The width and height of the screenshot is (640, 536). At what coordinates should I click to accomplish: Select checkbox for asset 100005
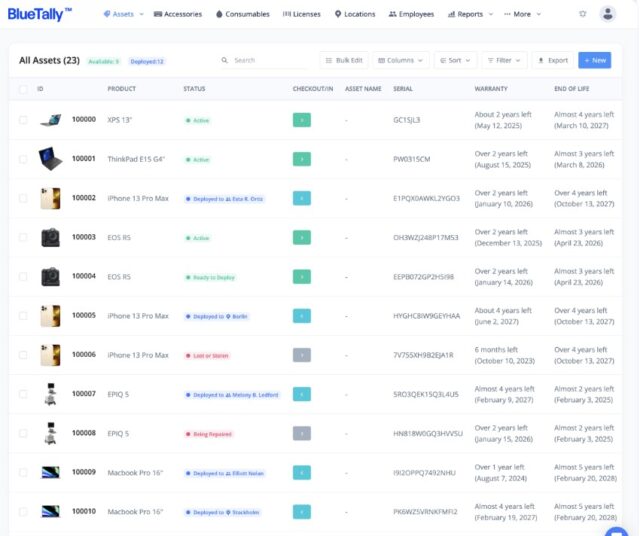[x=23, y=316]
